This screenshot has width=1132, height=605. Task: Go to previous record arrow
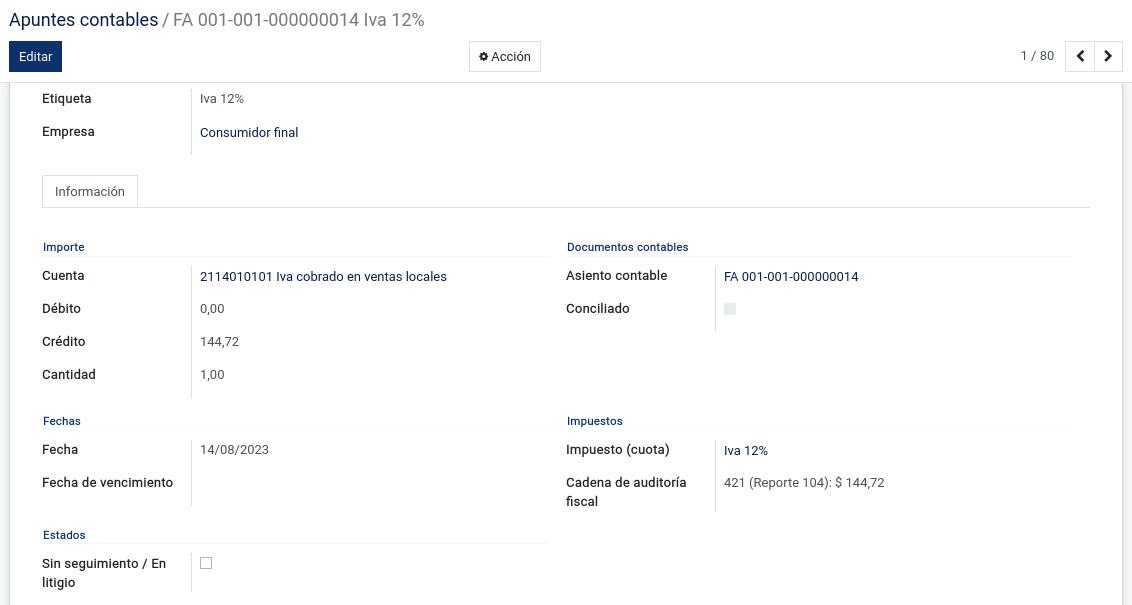[1080, 56]
